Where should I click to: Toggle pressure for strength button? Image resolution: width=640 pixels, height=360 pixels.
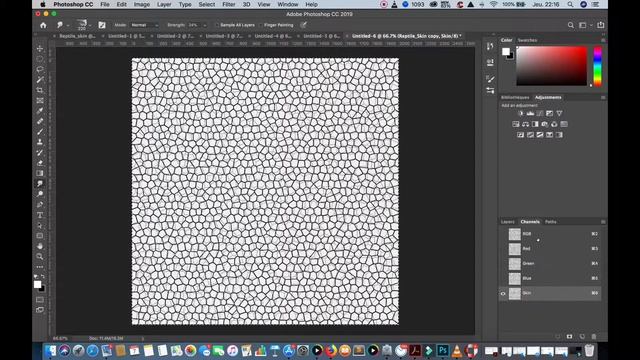[303, 25]
